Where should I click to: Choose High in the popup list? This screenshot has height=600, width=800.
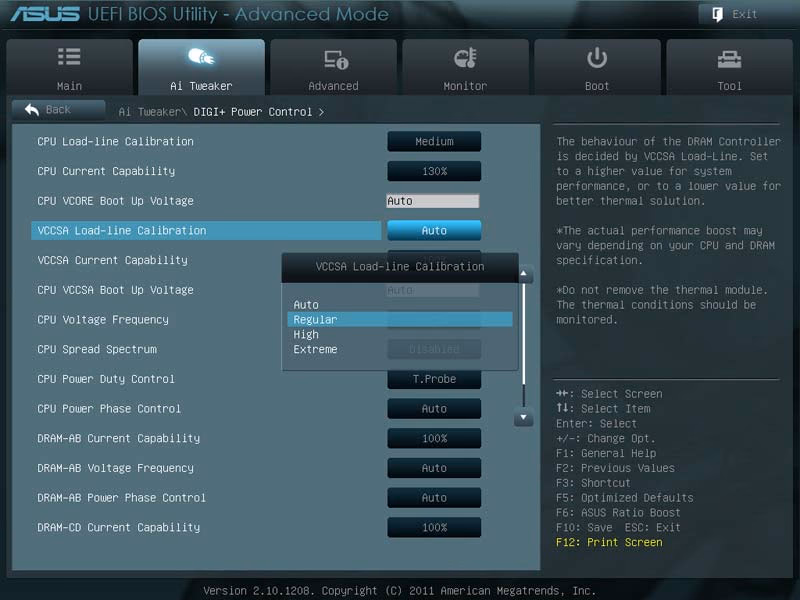tap(306, 334)
